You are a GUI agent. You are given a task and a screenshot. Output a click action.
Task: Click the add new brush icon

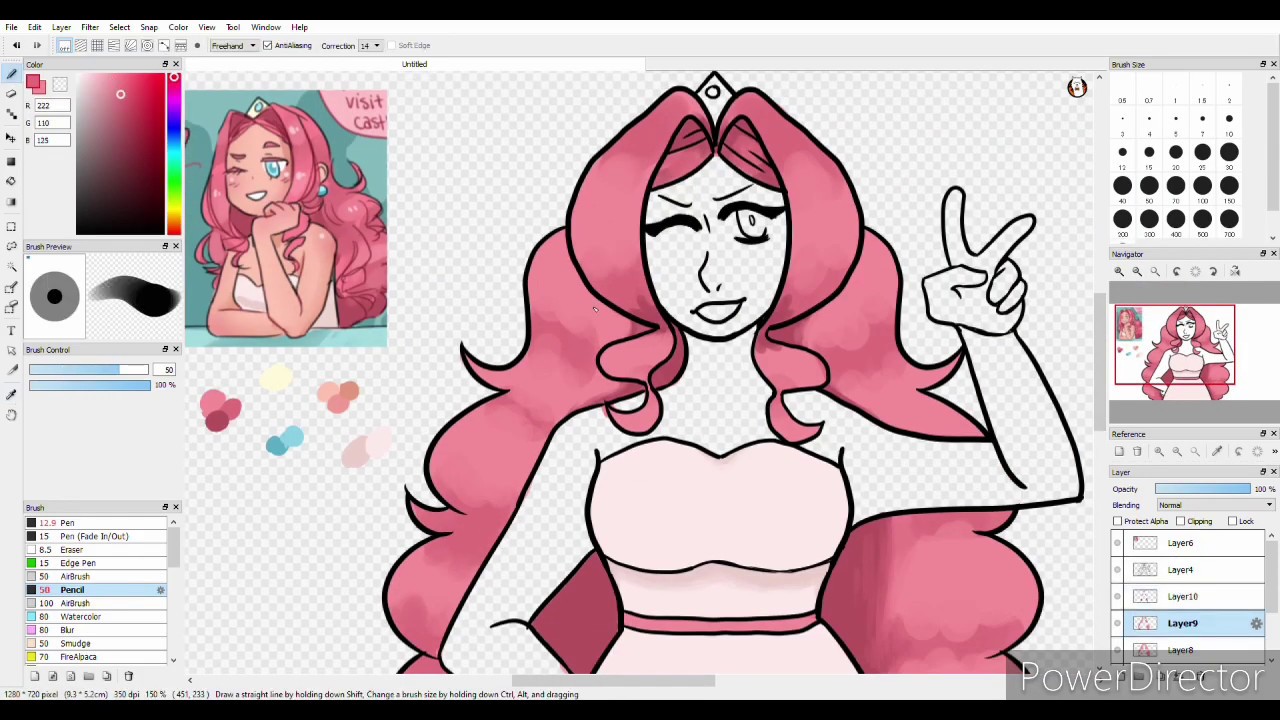click(x=34, y=676)
